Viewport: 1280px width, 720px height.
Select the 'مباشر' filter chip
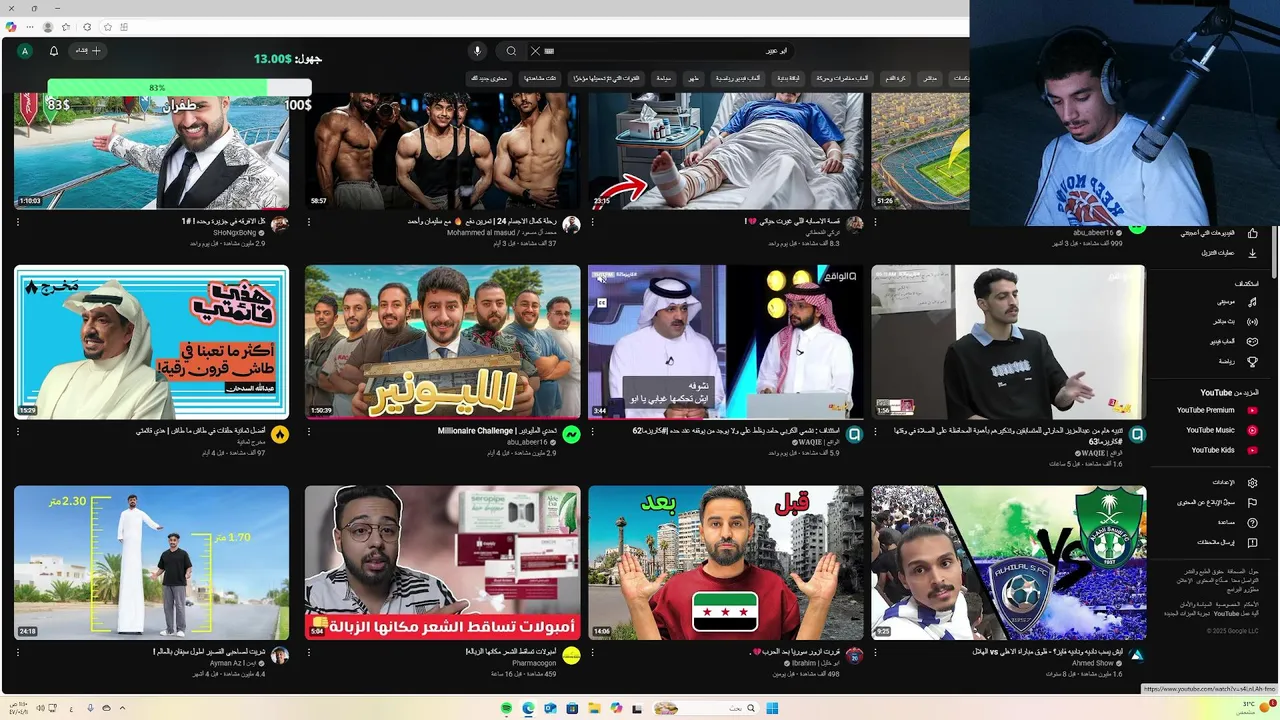click(931, 78)
